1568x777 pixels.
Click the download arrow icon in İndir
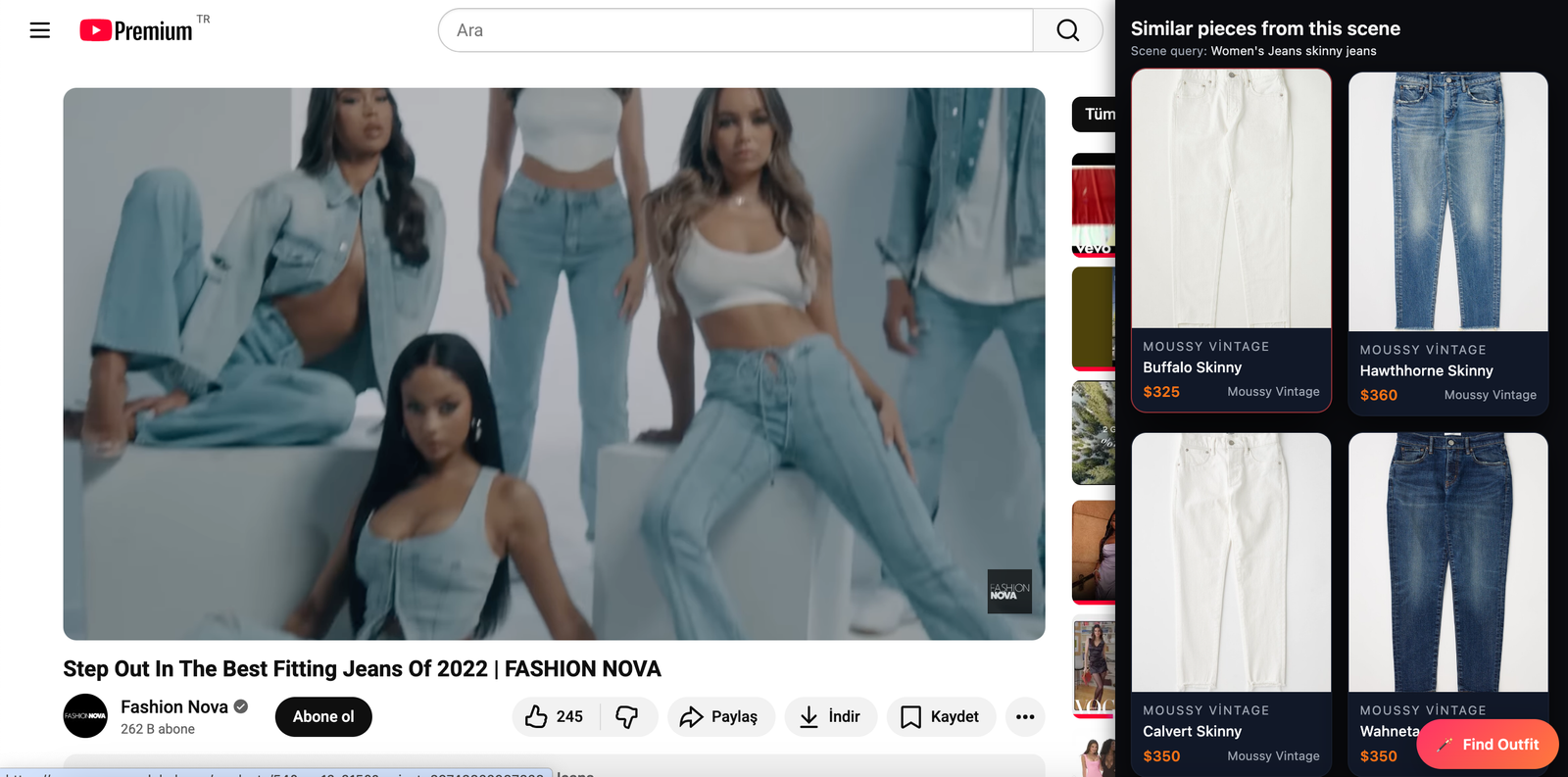click(x=808, y=717)
